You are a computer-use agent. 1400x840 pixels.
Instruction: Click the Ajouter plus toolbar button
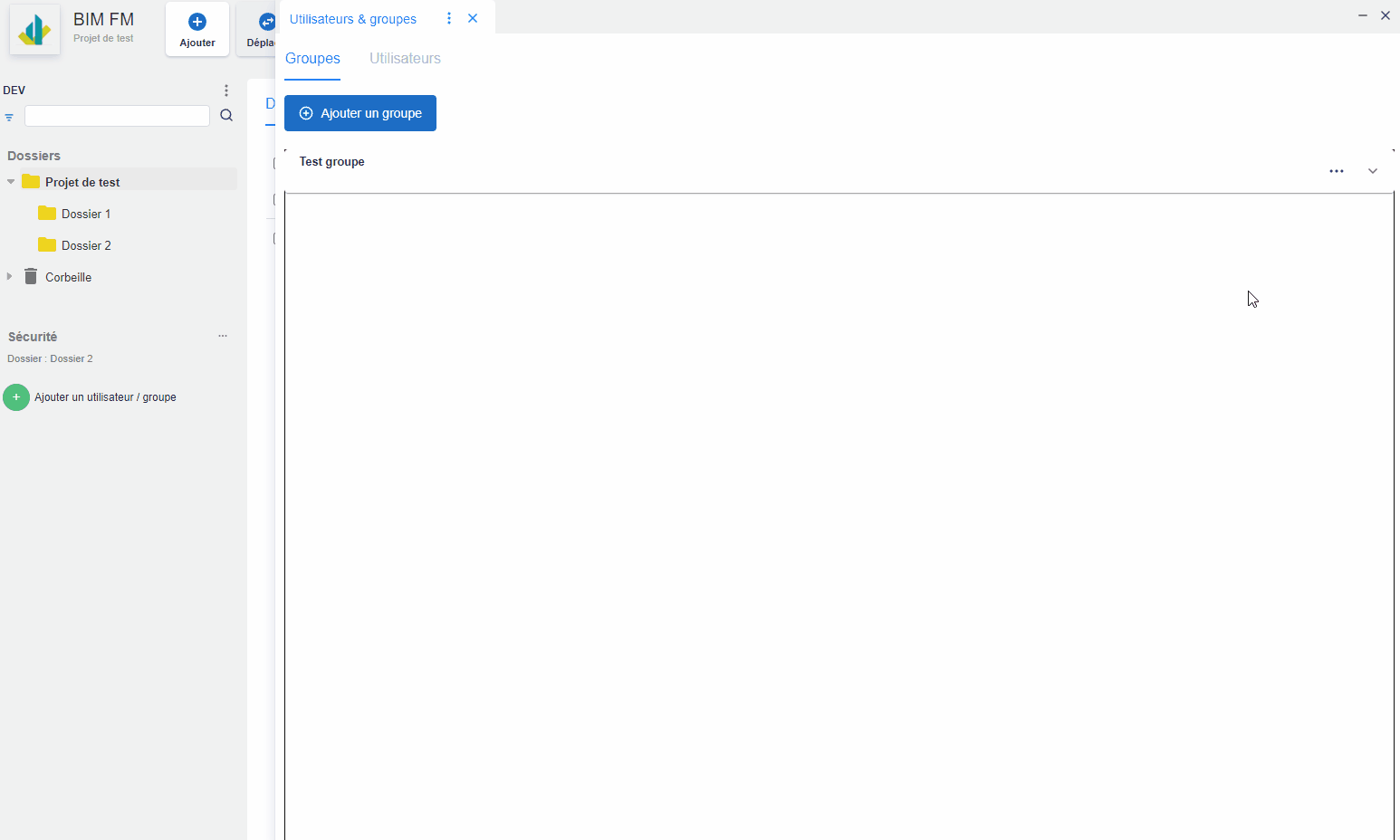[x=197, y=29]
